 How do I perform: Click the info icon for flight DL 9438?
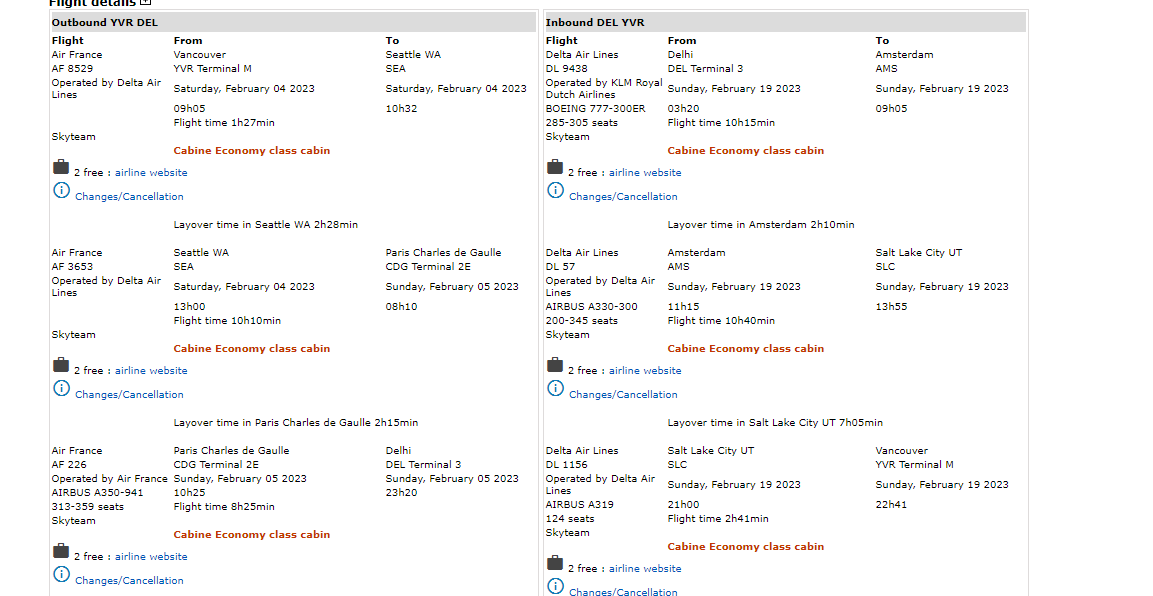point(555,190)
